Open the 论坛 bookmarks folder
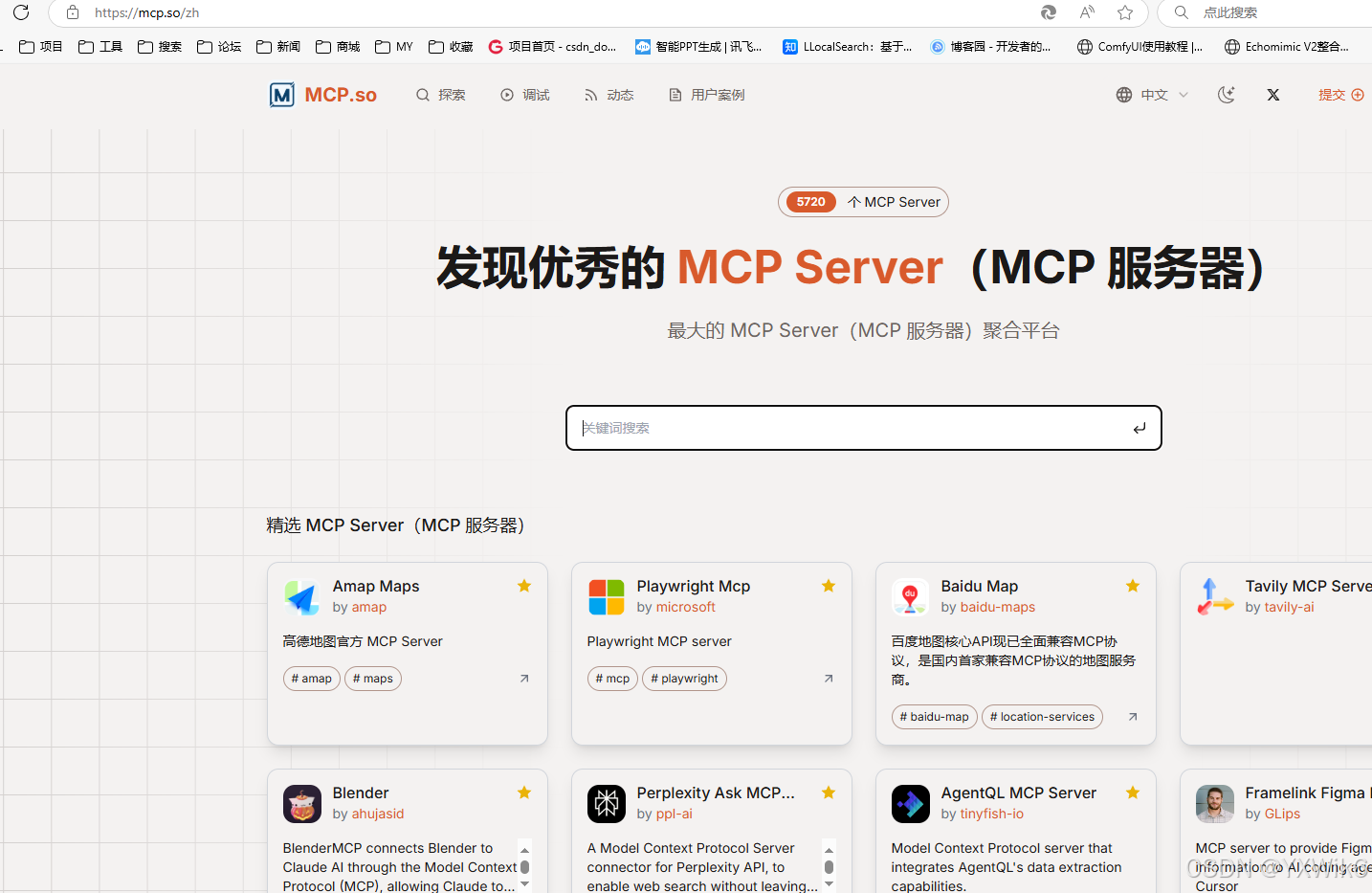Image resolution: width=1372 pixels, height=893 pixels. 219,47
